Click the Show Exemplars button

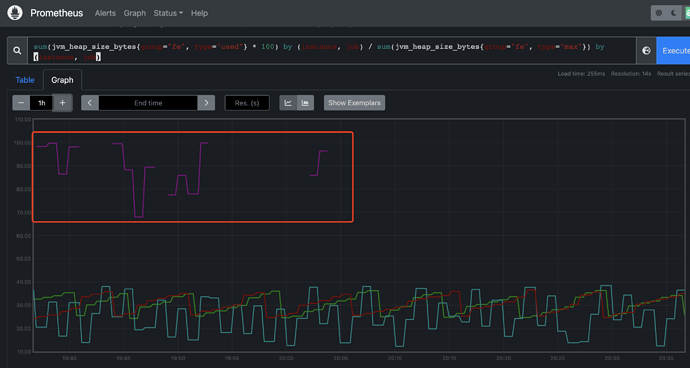[x=355, y=103]
